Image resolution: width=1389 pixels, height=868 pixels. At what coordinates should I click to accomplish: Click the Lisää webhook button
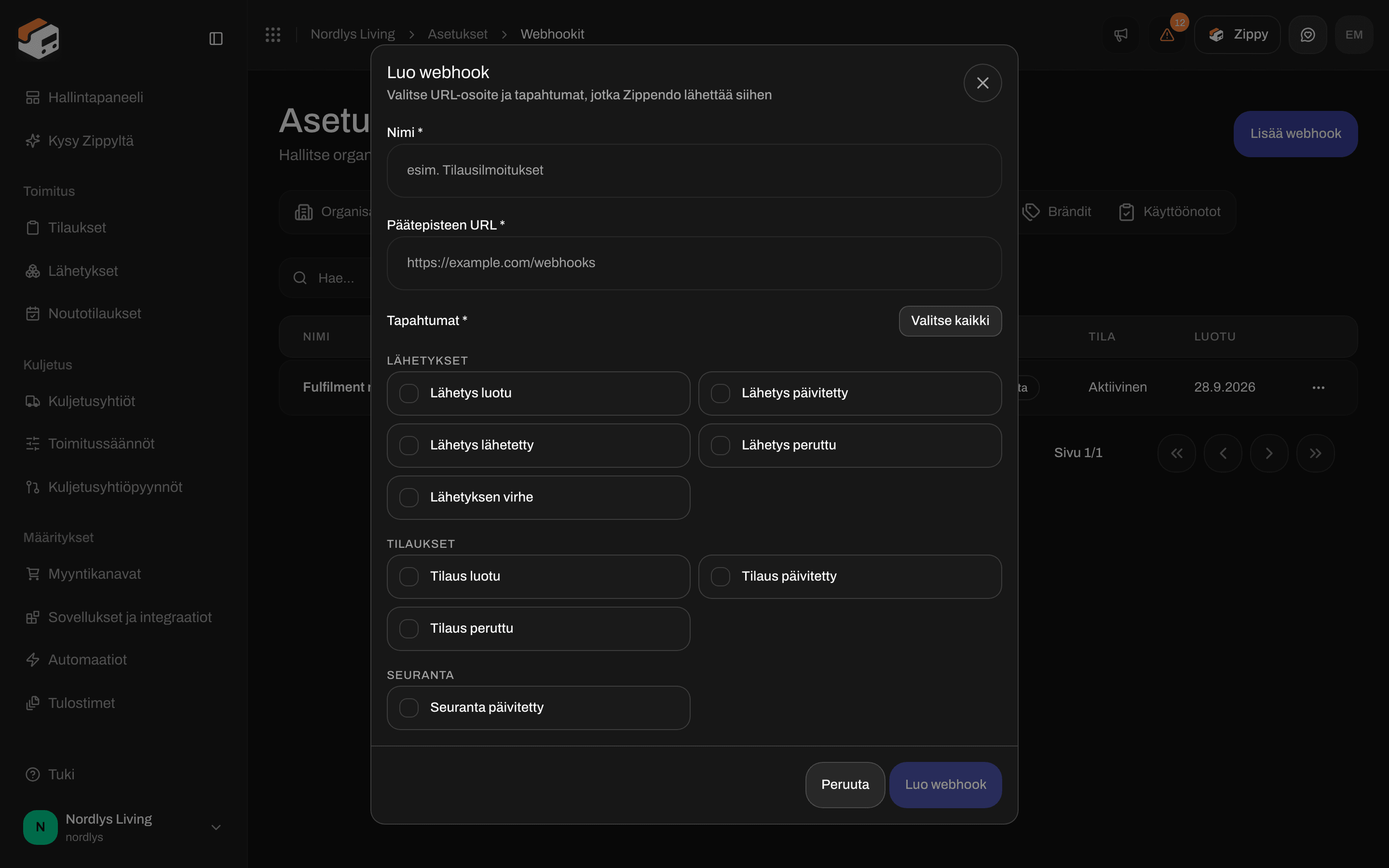click(x=1295, y=134)
